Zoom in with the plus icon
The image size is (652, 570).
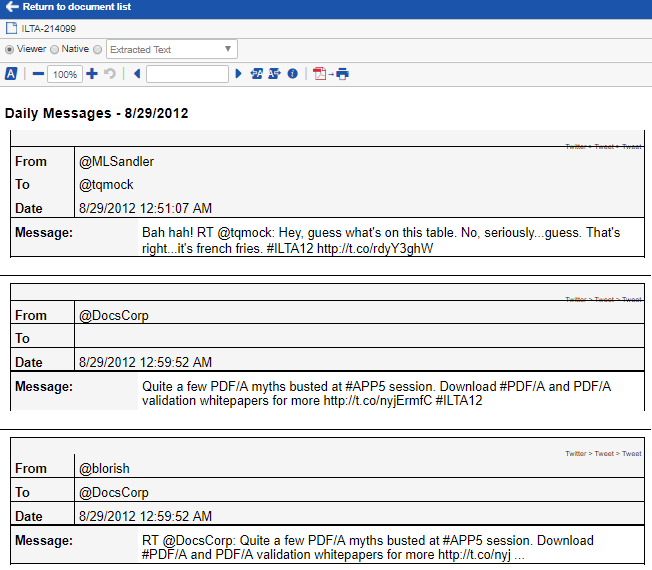pyautogui.click(x=92, y=74)
